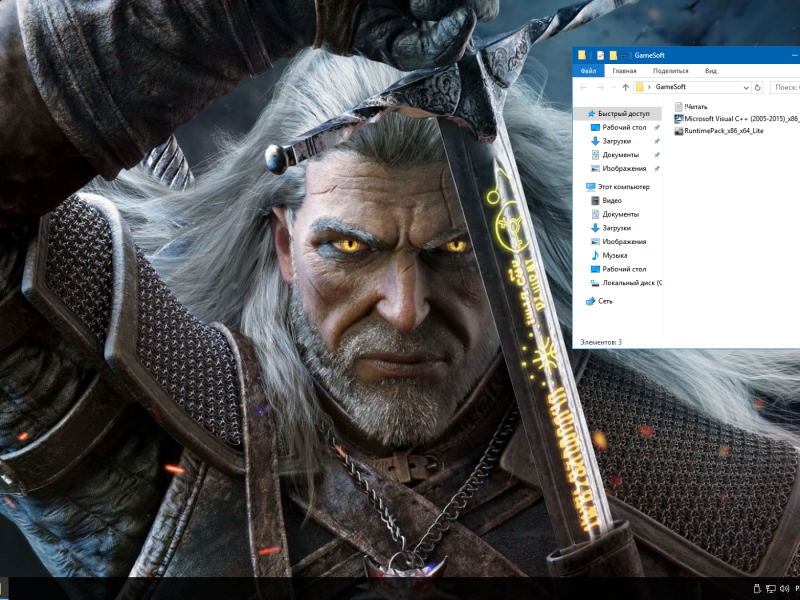Image resolution: width=800 pixels, height=600 pixels.
Task: Click the folder icon in the GameSoft title bar
Action: [582, 55]
